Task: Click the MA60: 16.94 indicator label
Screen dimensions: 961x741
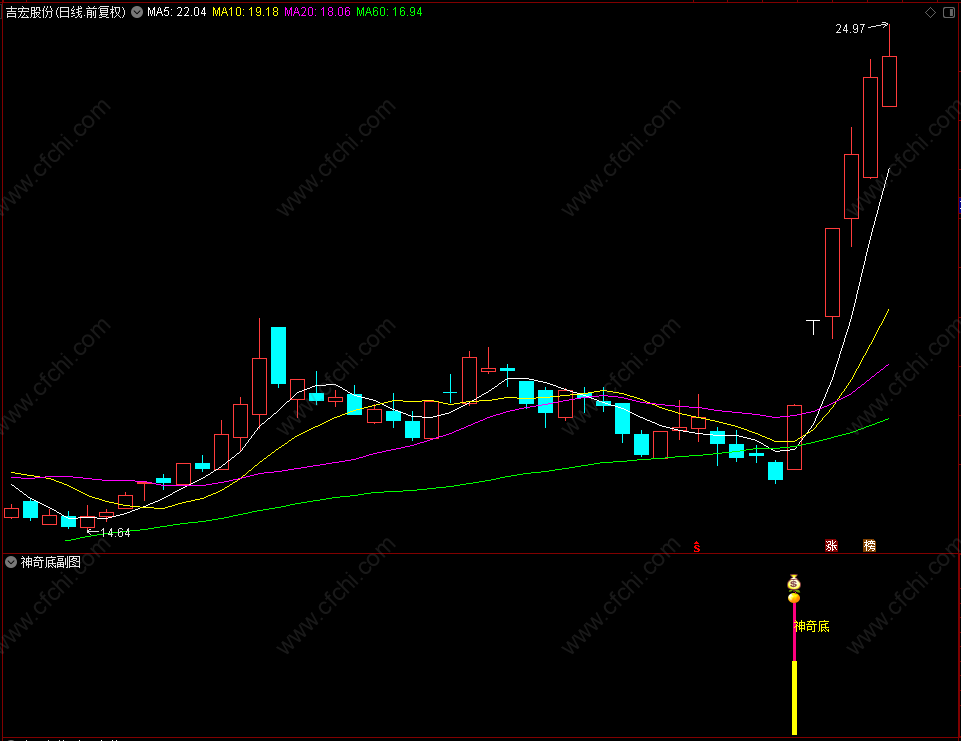Action: coord(389,12)
